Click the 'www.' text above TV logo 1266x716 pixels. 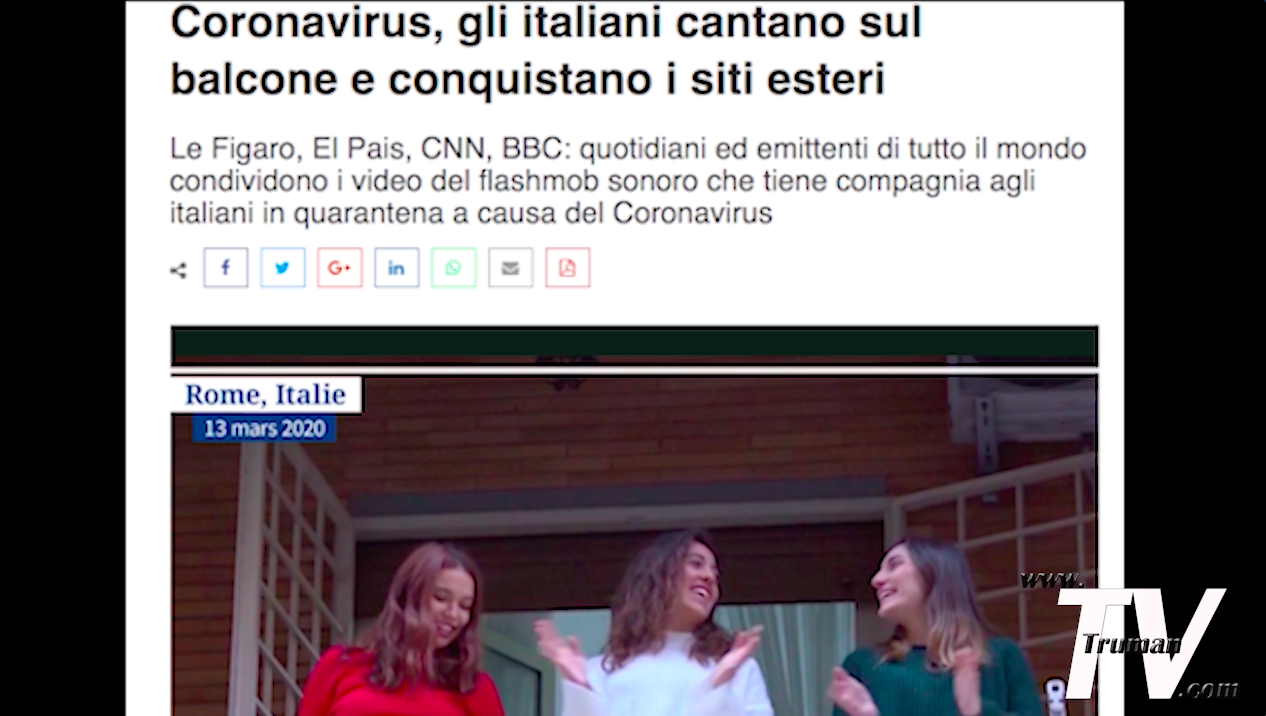(x=1052, y=580)
